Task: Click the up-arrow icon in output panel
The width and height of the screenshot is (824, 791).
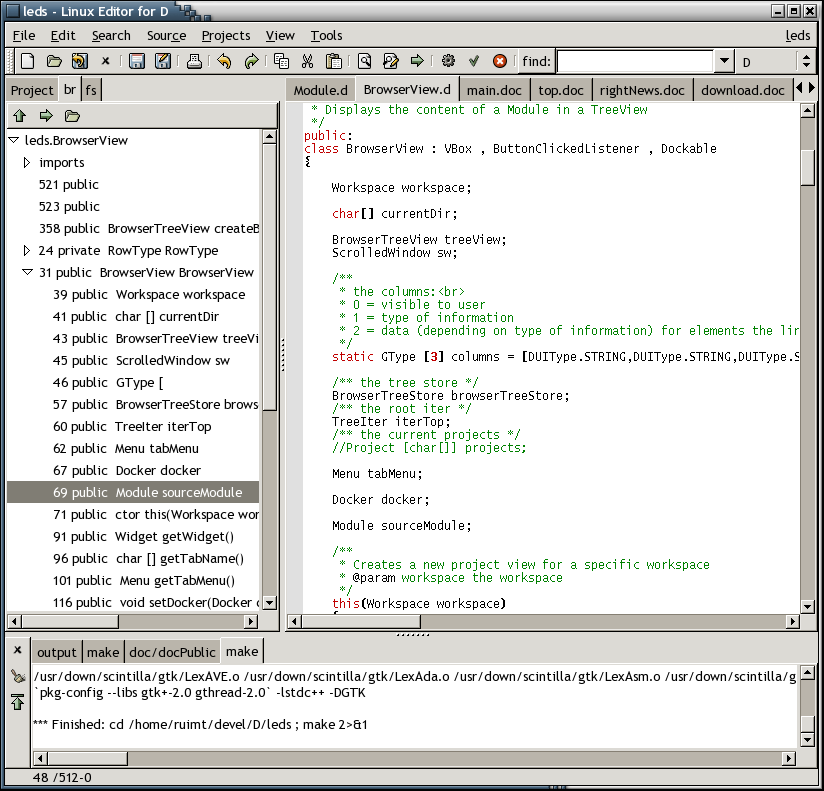Action: point(18,702)
